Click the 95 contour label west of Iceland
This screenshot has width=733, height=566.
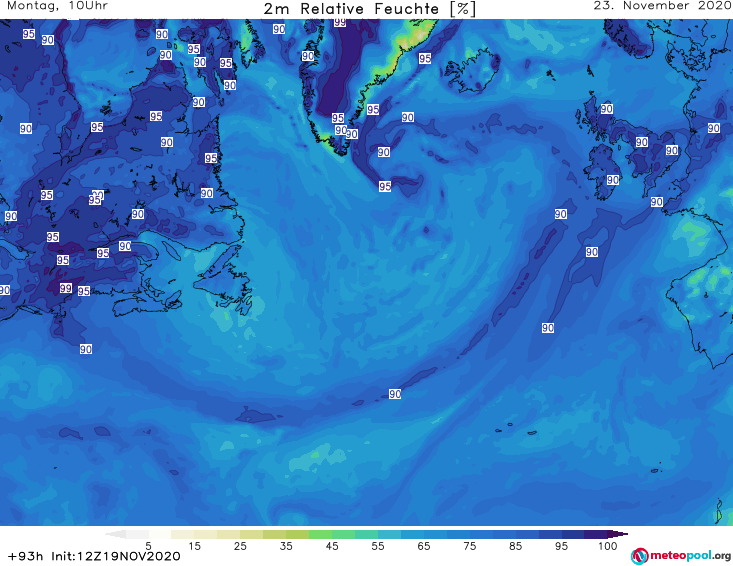pos(425,58)
